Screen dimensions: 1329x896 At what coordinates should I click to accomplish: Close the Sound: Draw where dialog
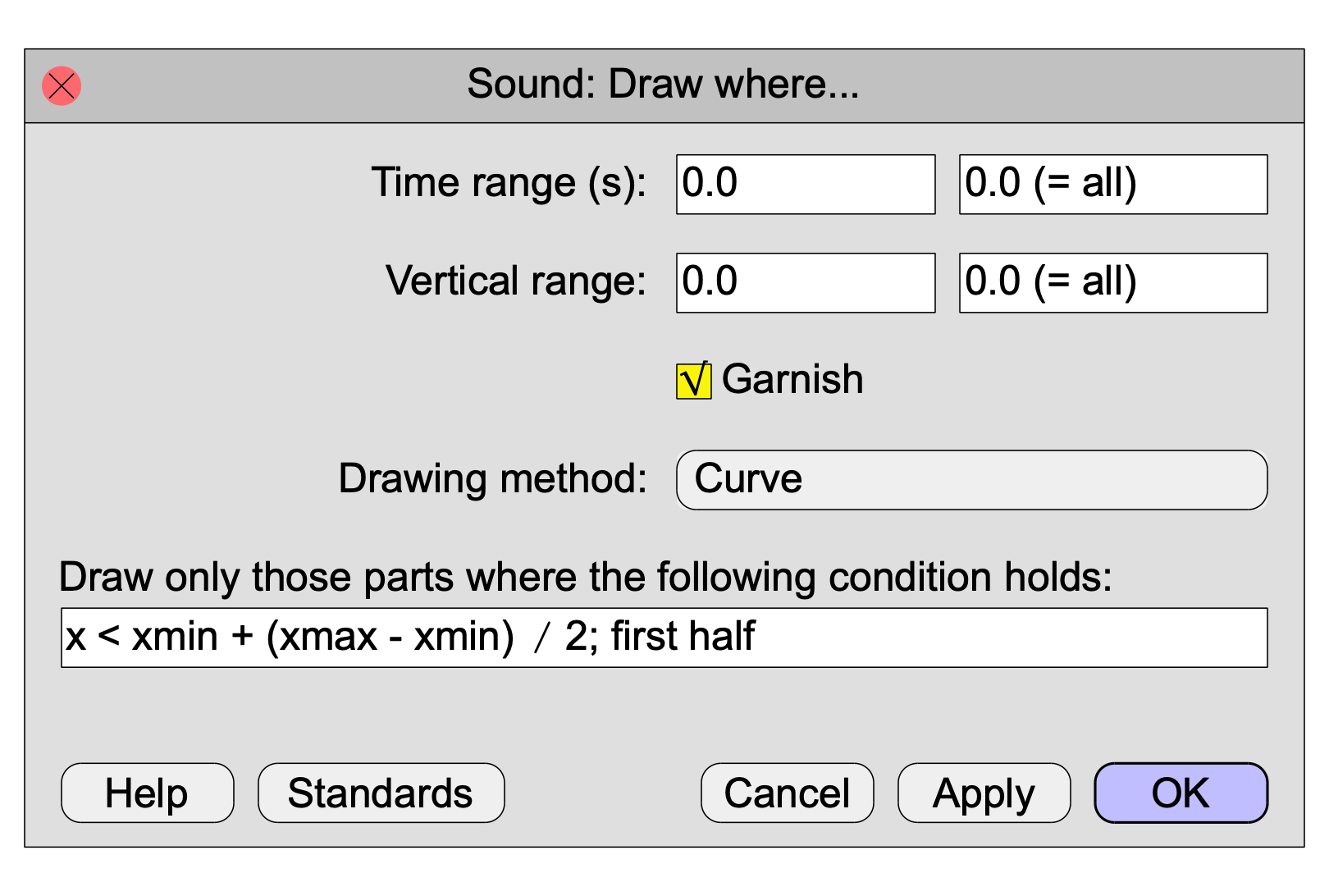click(62, 86)
